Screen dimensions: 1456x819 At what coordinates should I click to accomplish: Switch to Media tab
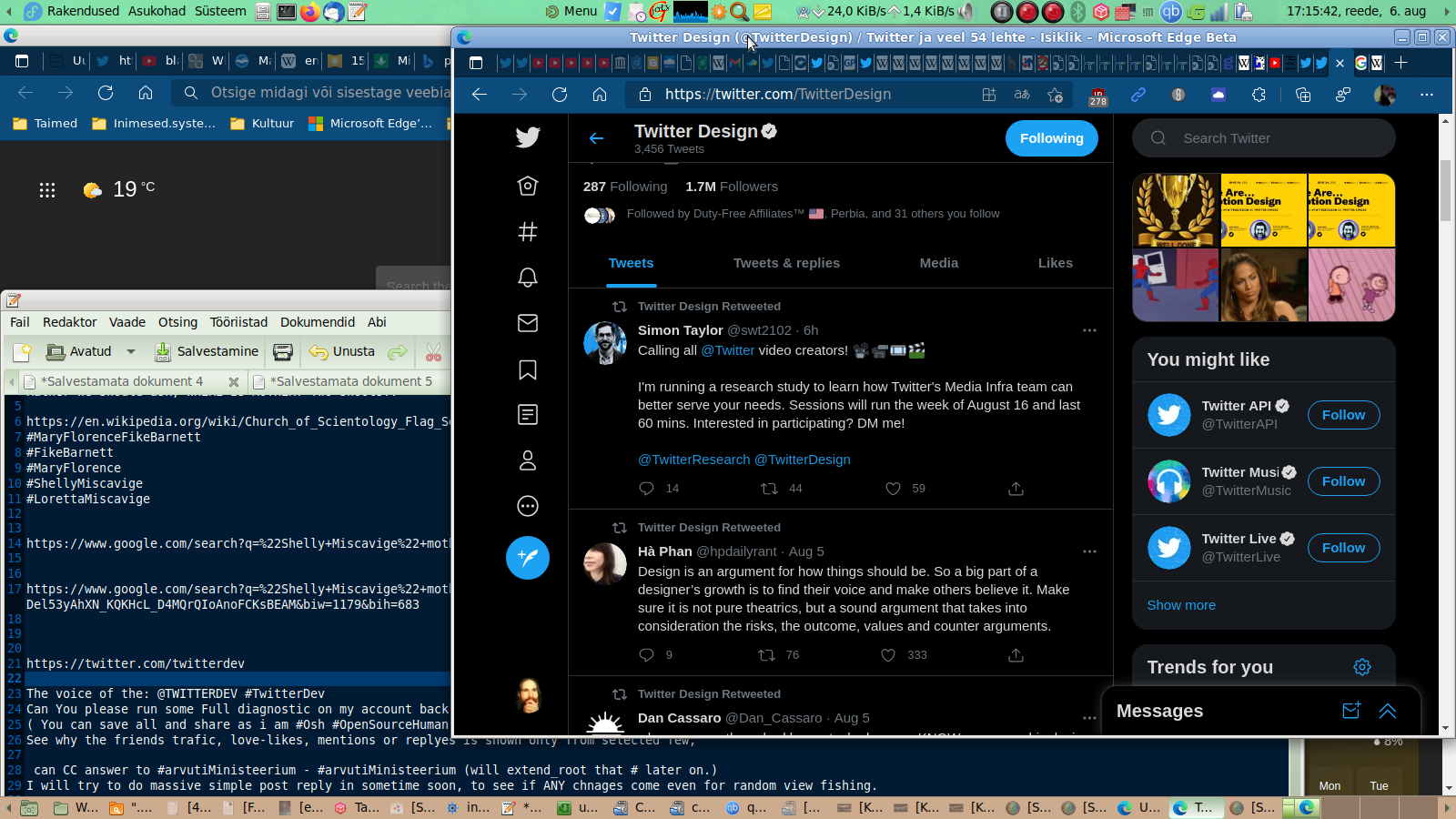[x=939, y=263]
